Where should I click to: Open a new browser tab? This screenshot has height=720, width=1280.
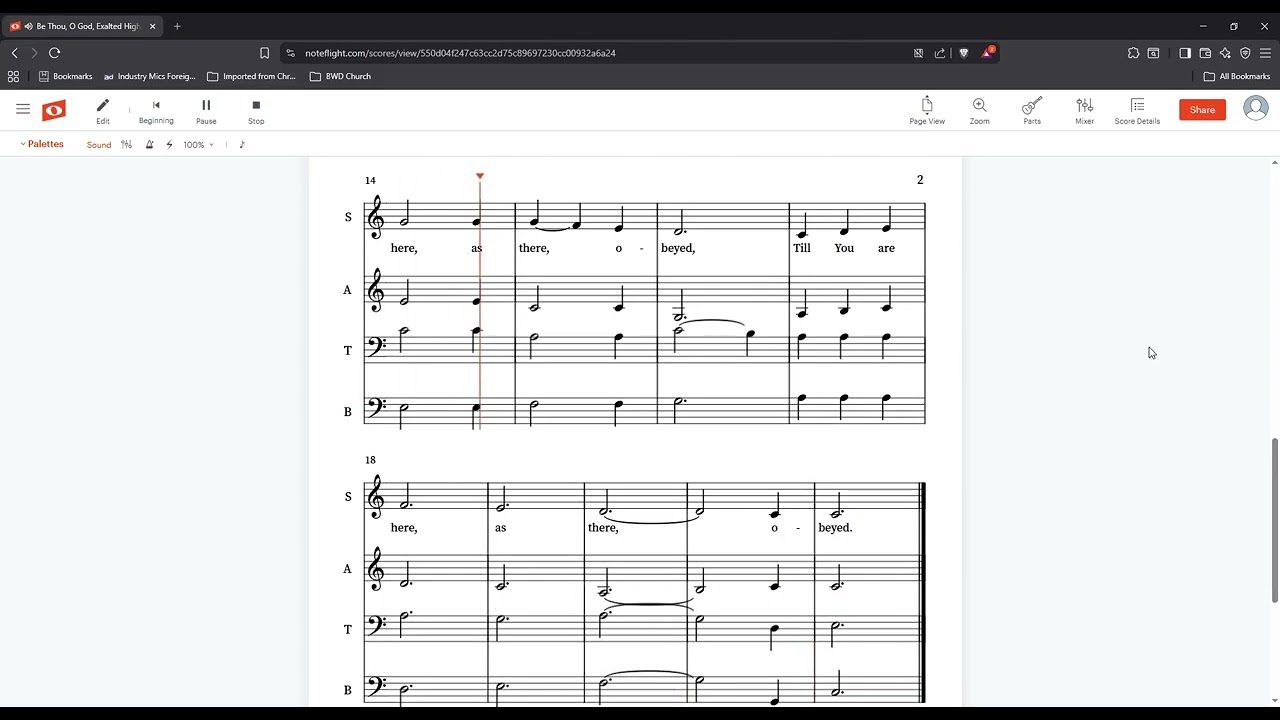tap(177, 26)
